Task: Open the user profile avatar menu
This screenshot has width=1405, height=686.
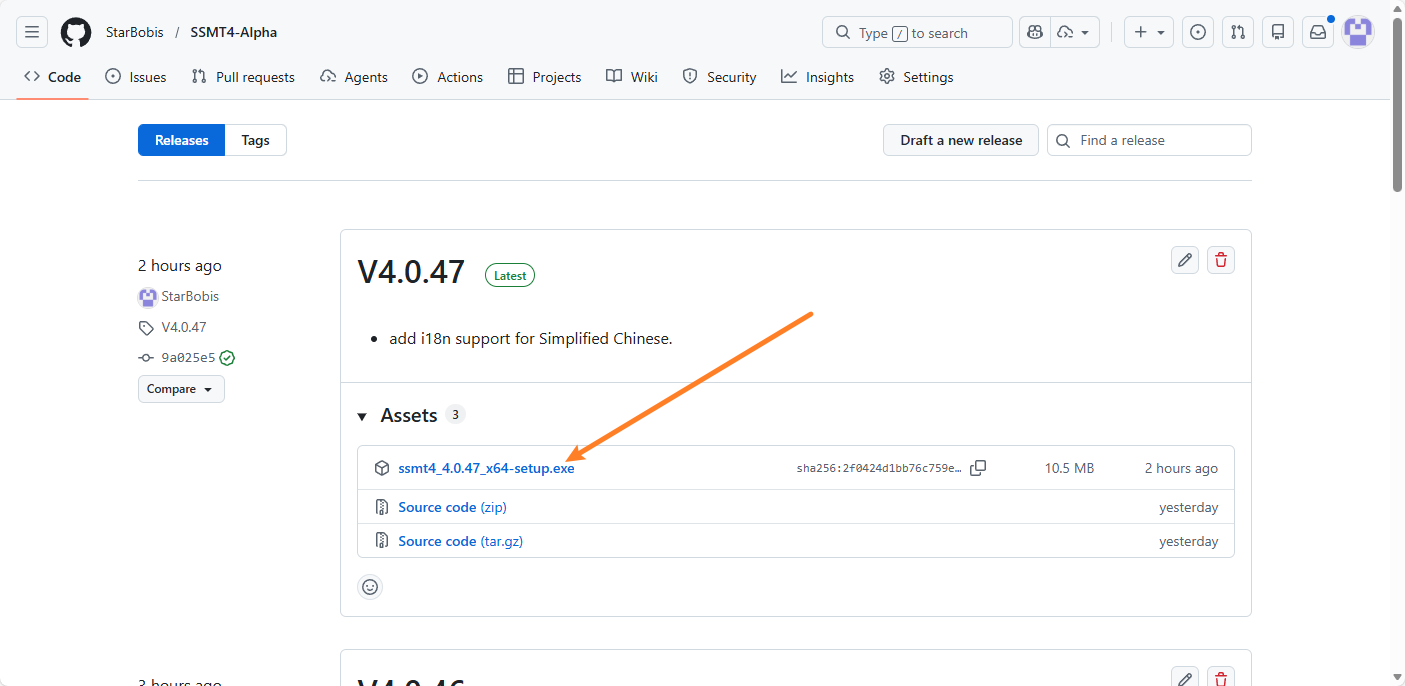Action: [1358, 32]
